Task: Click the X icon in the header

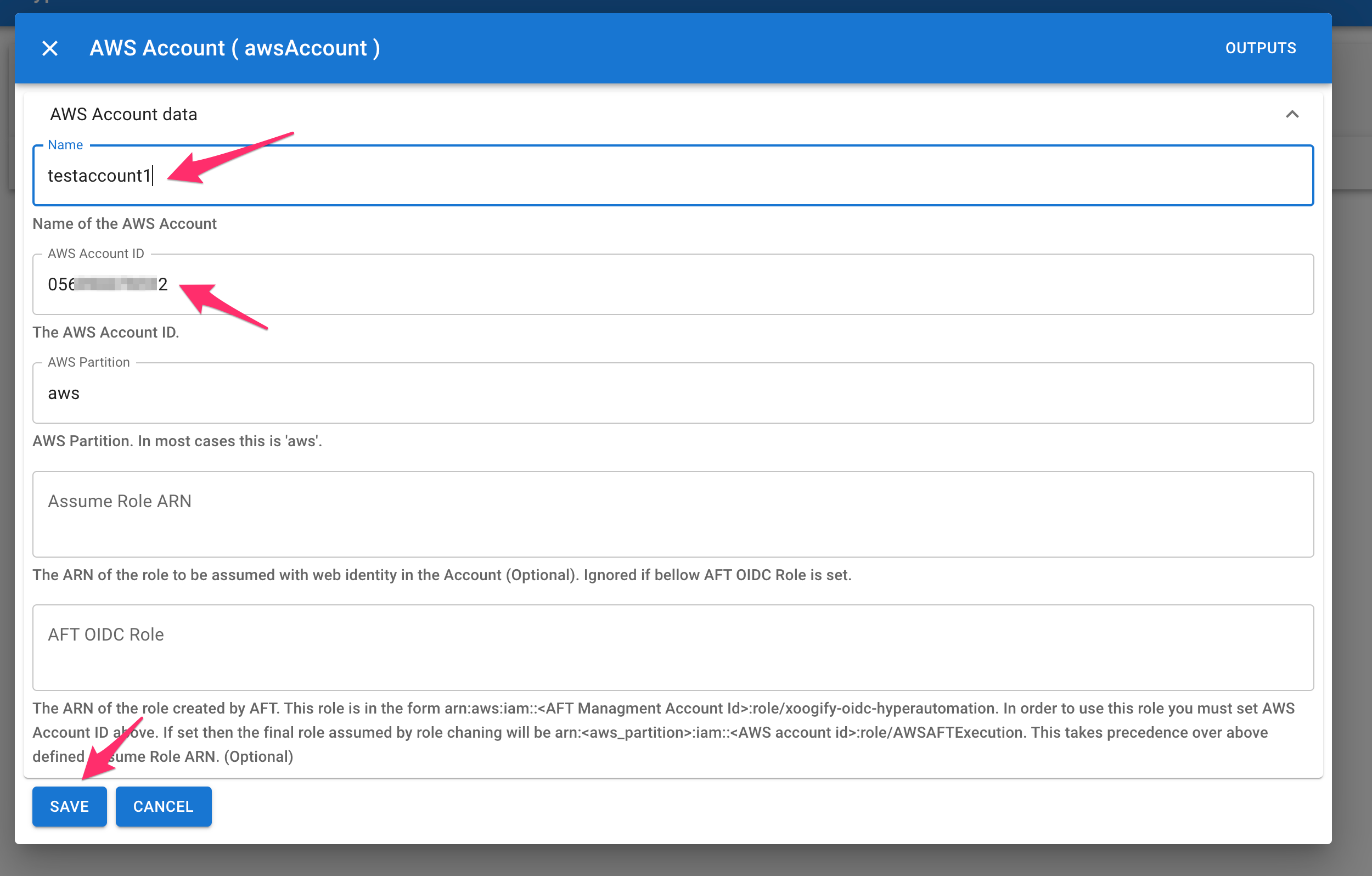Action: [x=50, y=48]
